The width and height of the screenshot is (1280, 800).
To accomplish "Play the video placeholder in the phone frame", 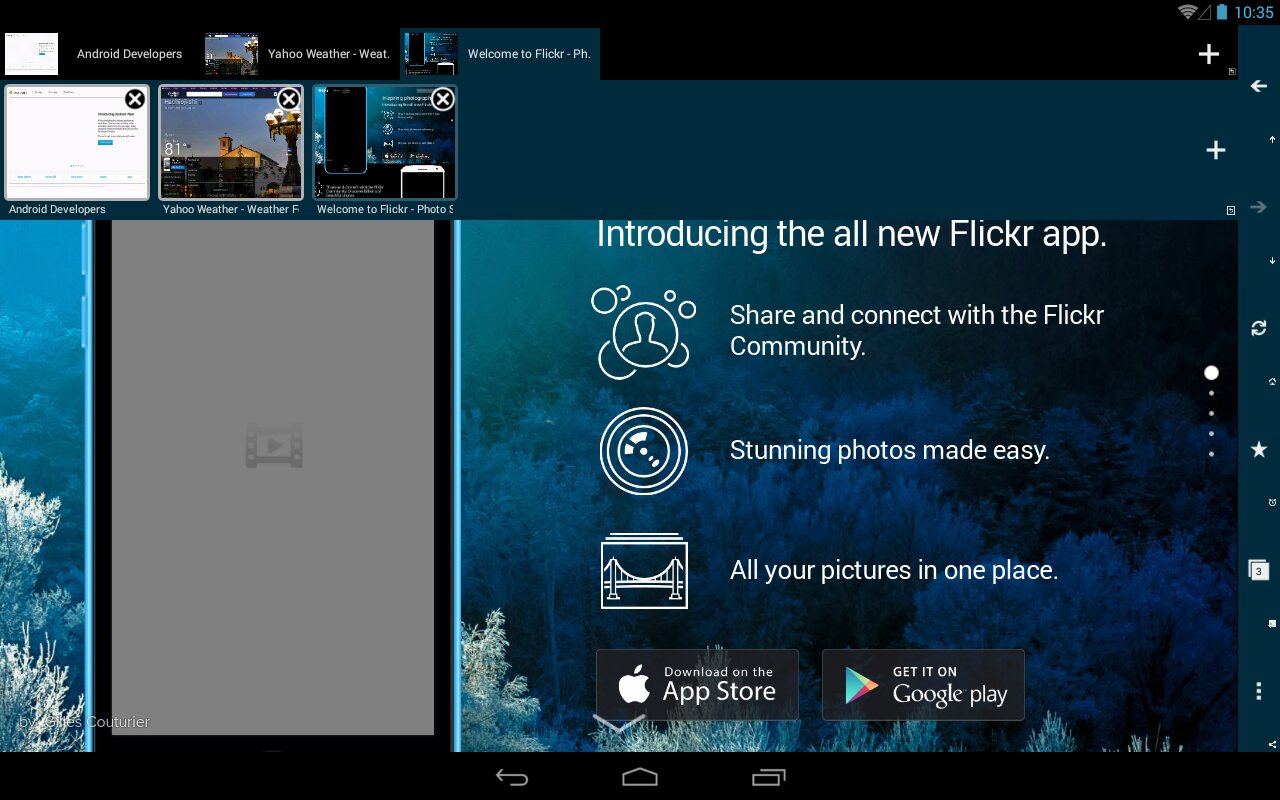I will 273,445.
